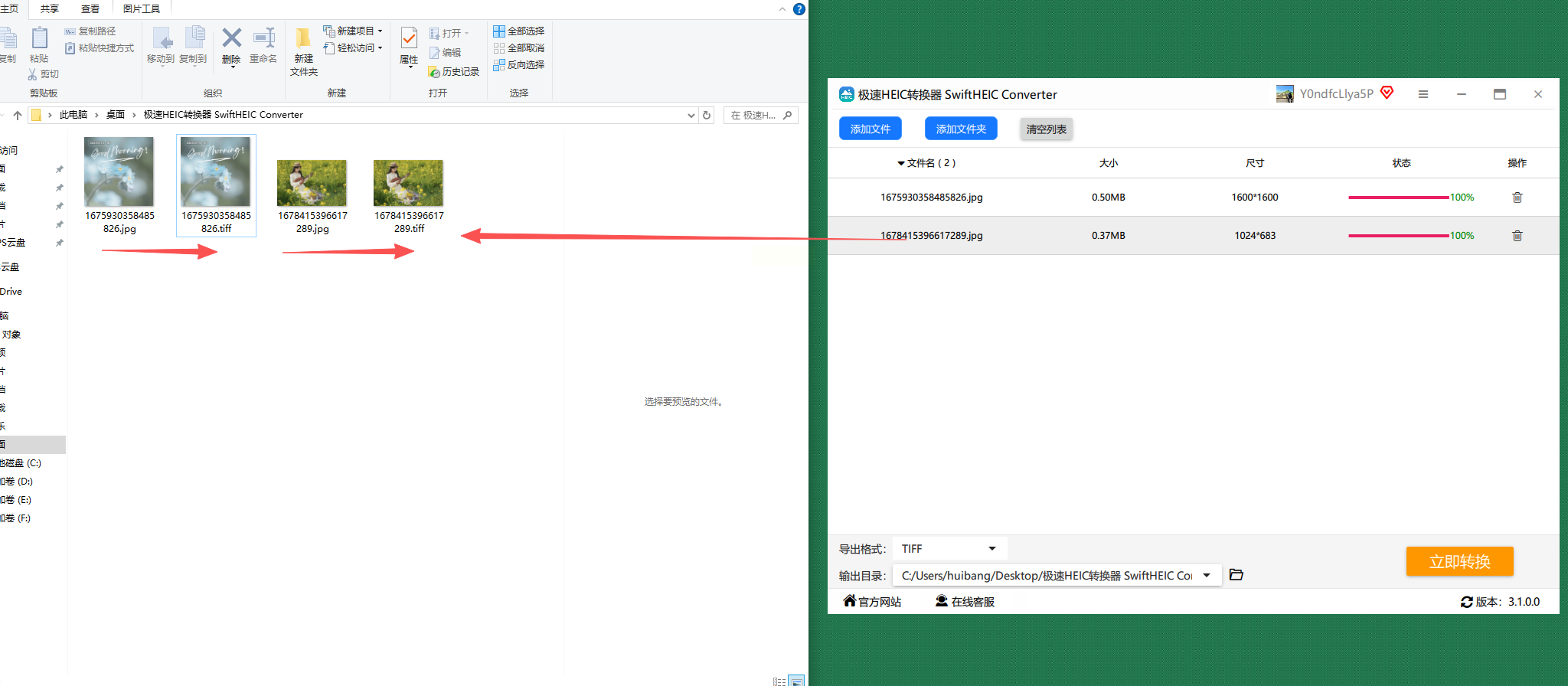Click the Cut (剪切) scissors item
The image size is (1568, 686).
(44, 74)
